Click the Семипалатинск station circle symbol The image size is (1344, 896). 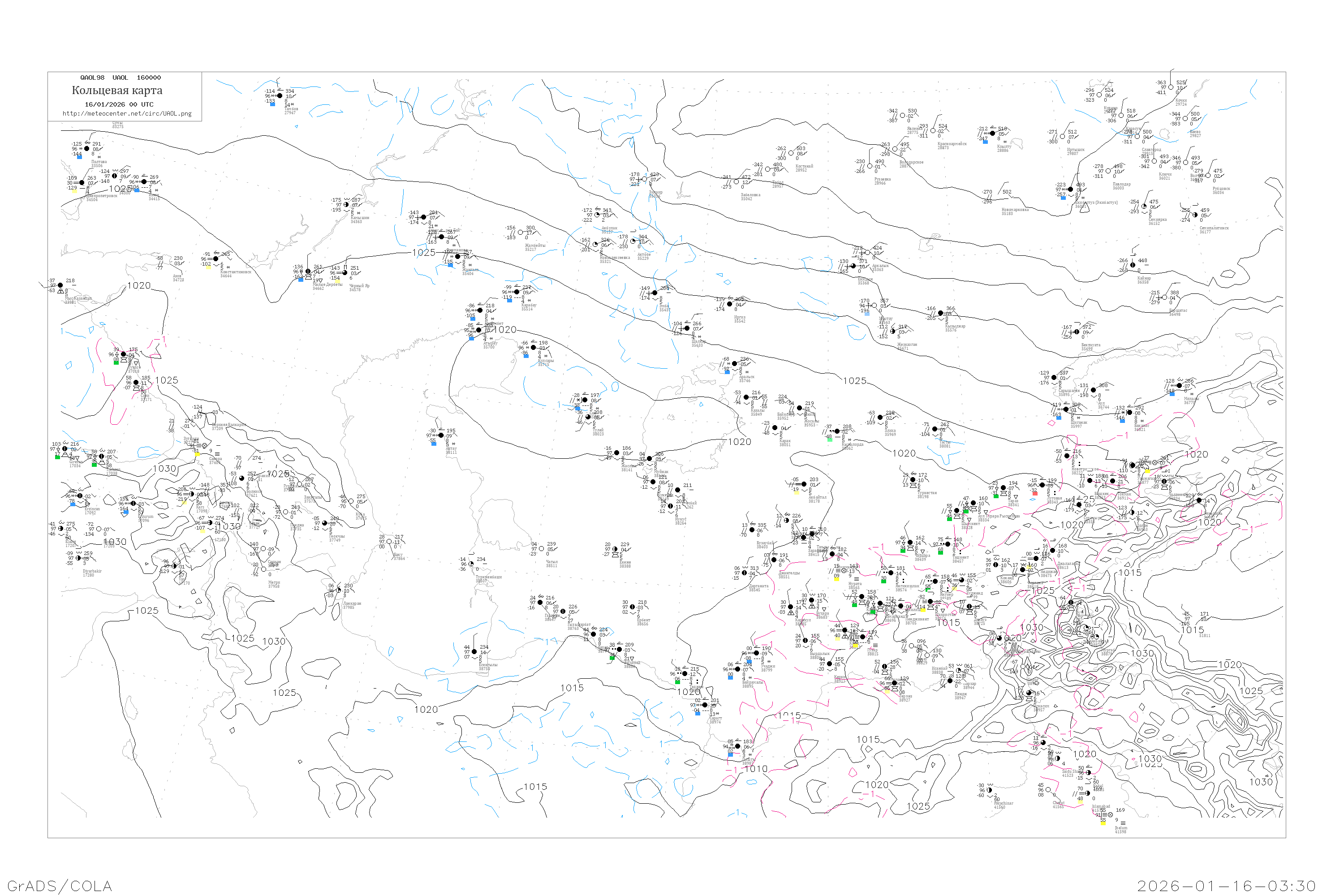tap(1194, 215)
